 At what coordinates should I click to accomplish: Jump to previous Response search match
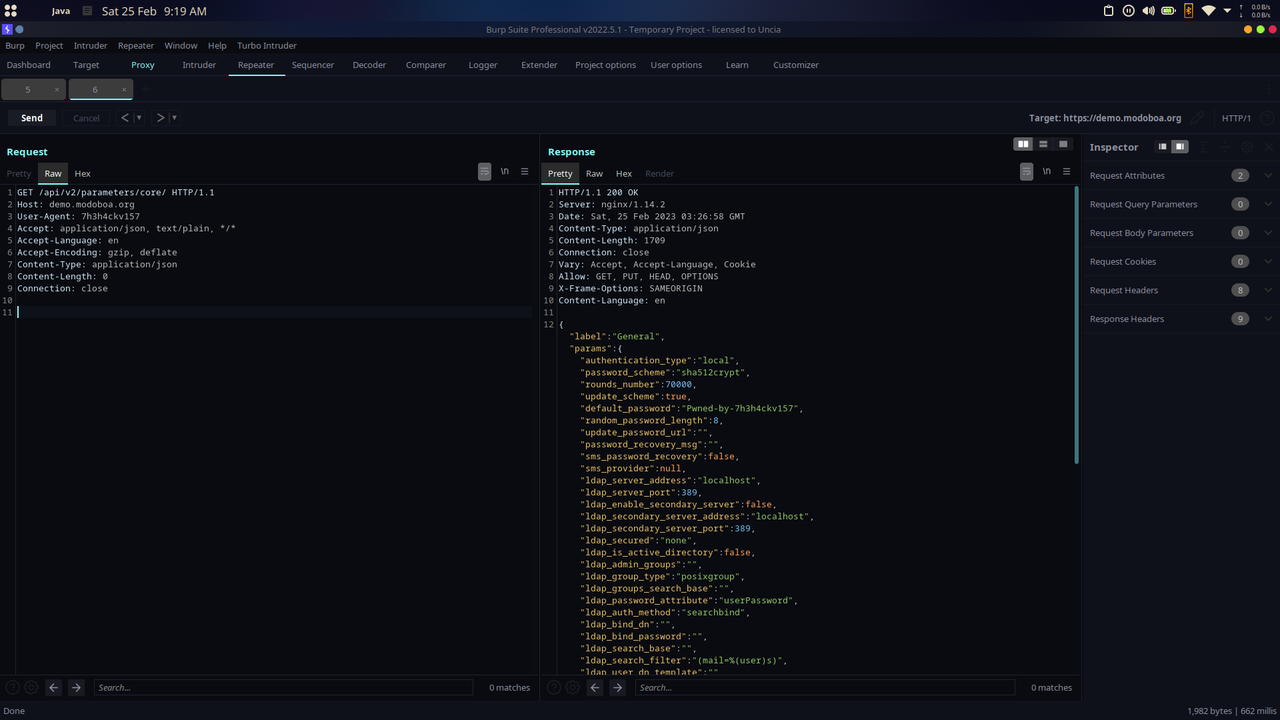point(595,687)
